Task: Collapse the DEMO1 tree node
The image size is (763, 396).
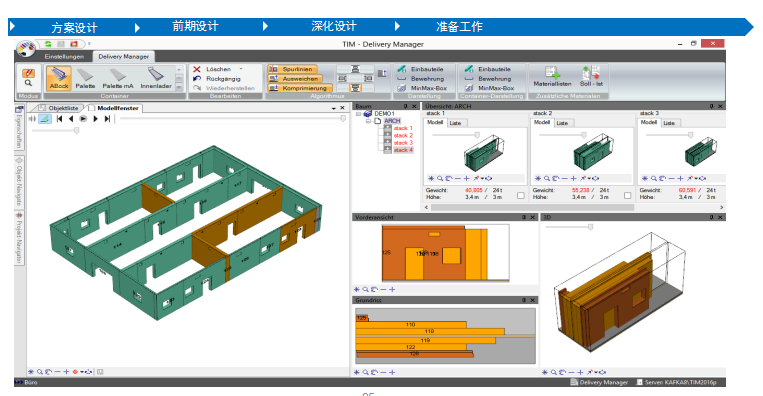Action: coord(358,114)
